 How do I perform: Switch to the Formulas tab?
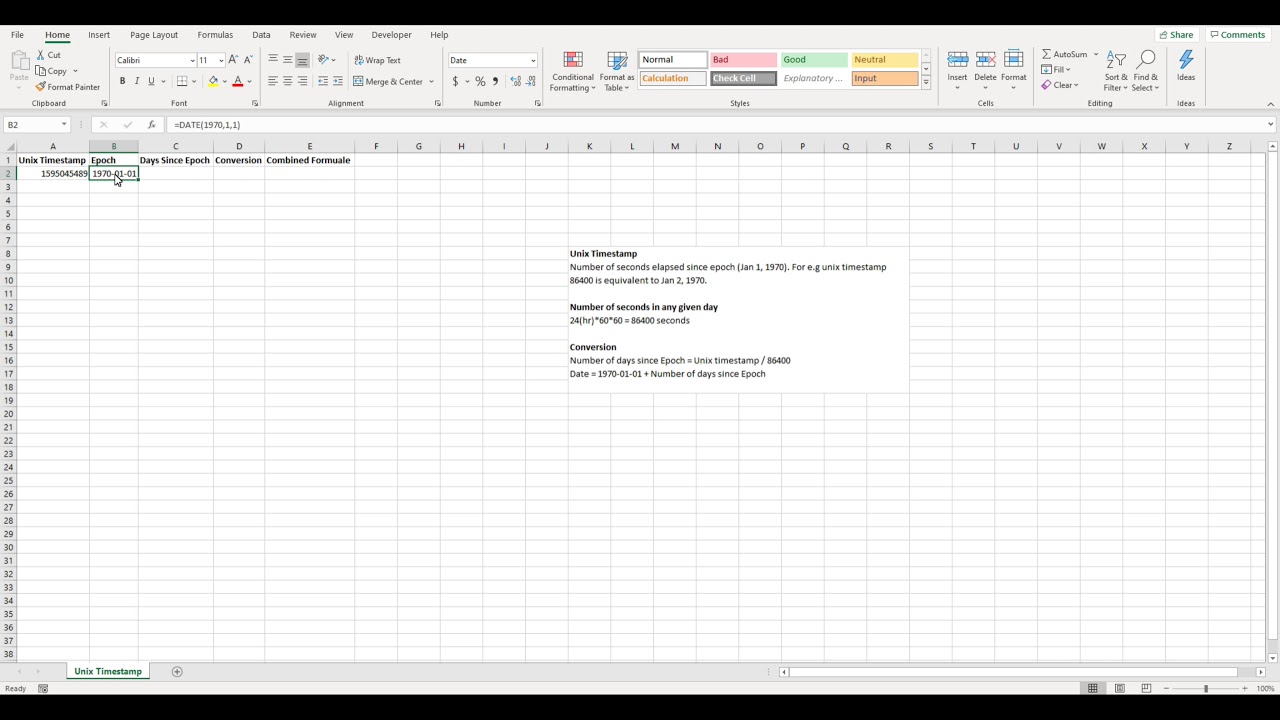(215, 34)
